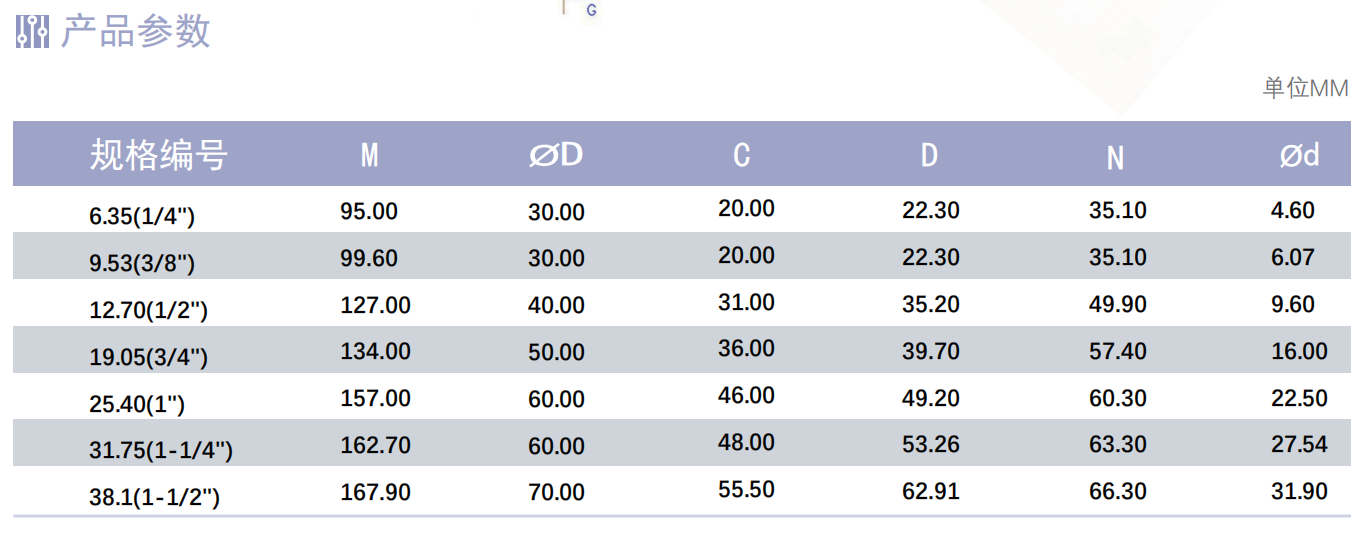Select the C column header
The image size is (1366, 540).
pos(741,155)
